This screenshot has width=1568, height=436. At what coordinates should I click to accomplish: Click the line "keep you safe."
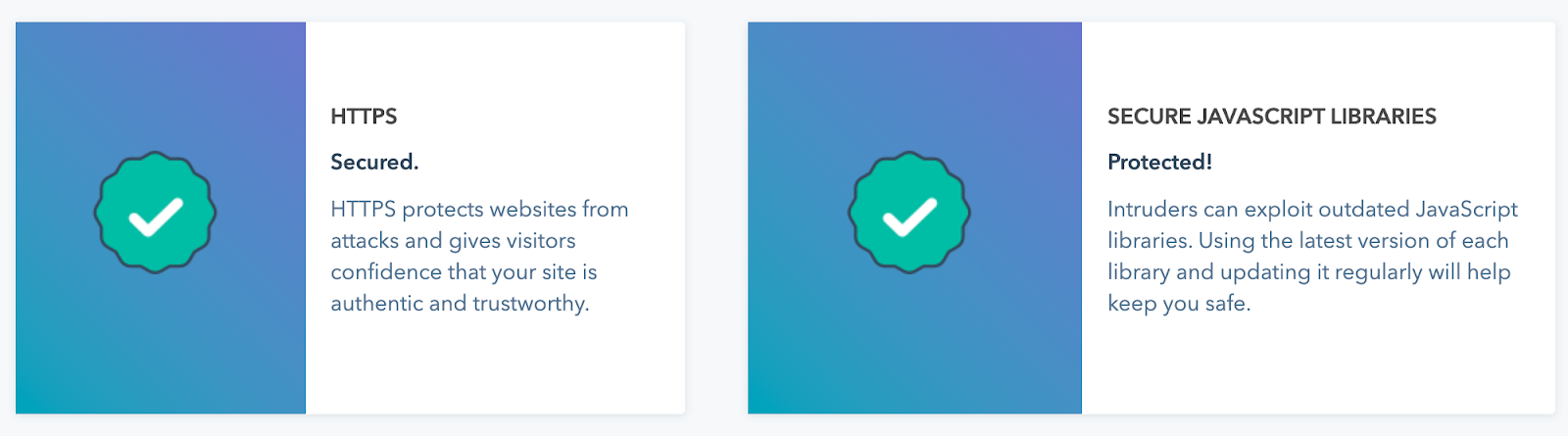pyautogui.click(x=1179, y=304)
